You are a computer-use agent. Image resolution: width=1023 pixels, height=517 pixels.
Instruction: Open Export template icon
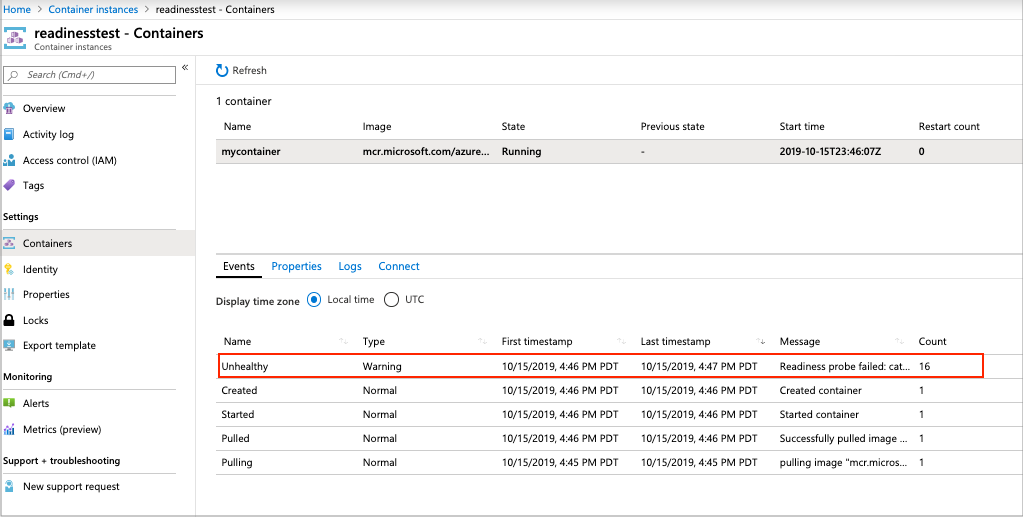pos(10,345)
